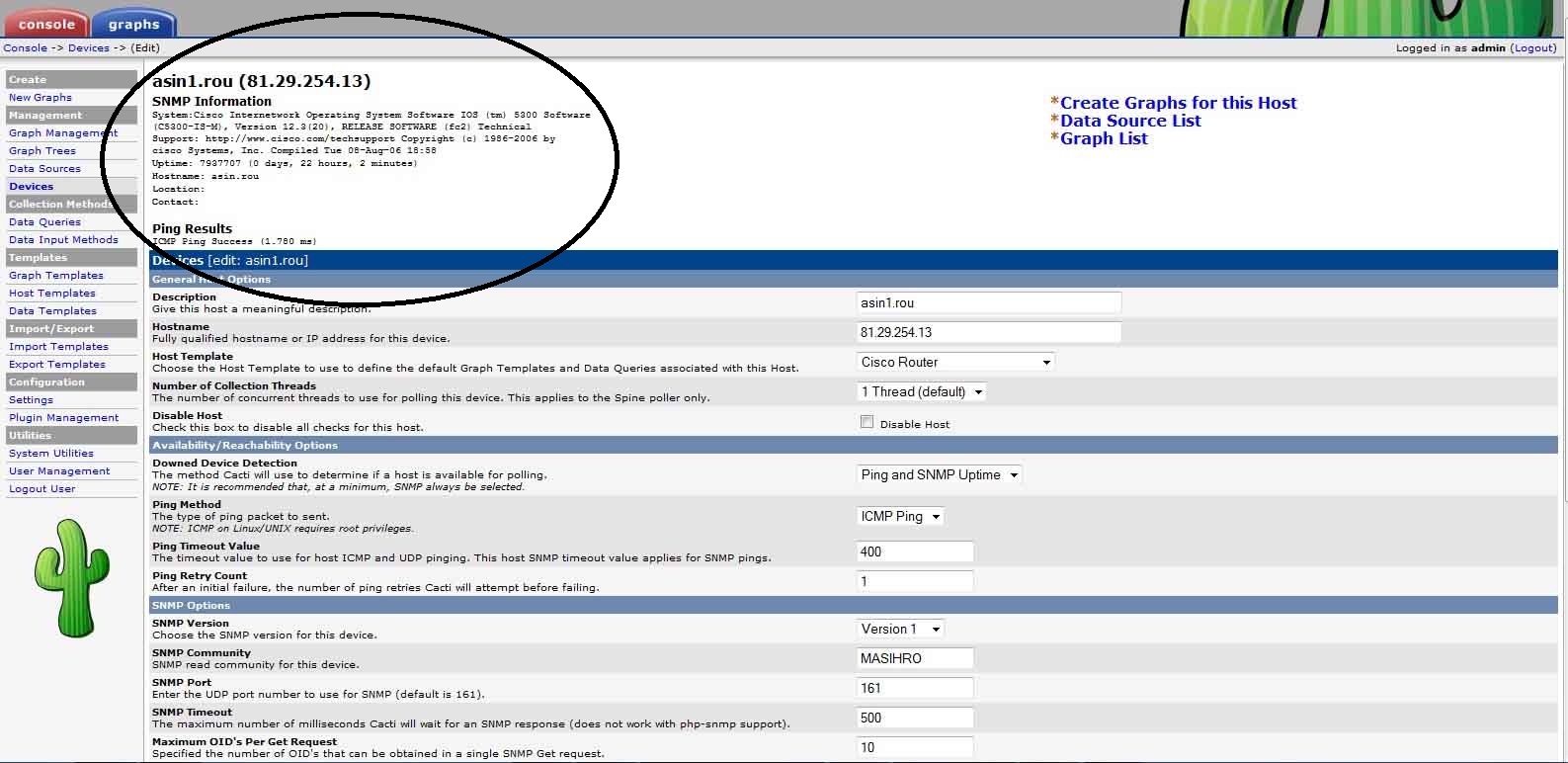Open User Management in sidebar
1568x763 pixels.
[x=59, y=471]
